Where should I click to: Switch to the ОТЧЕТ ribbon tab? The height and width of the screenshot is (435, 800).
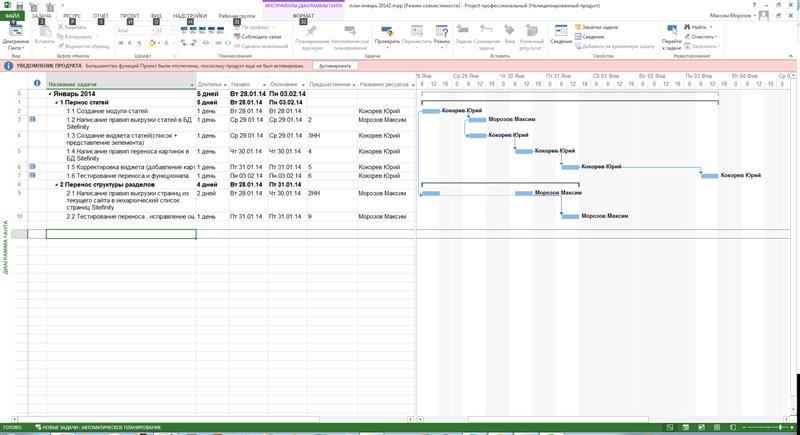(101, 17)
